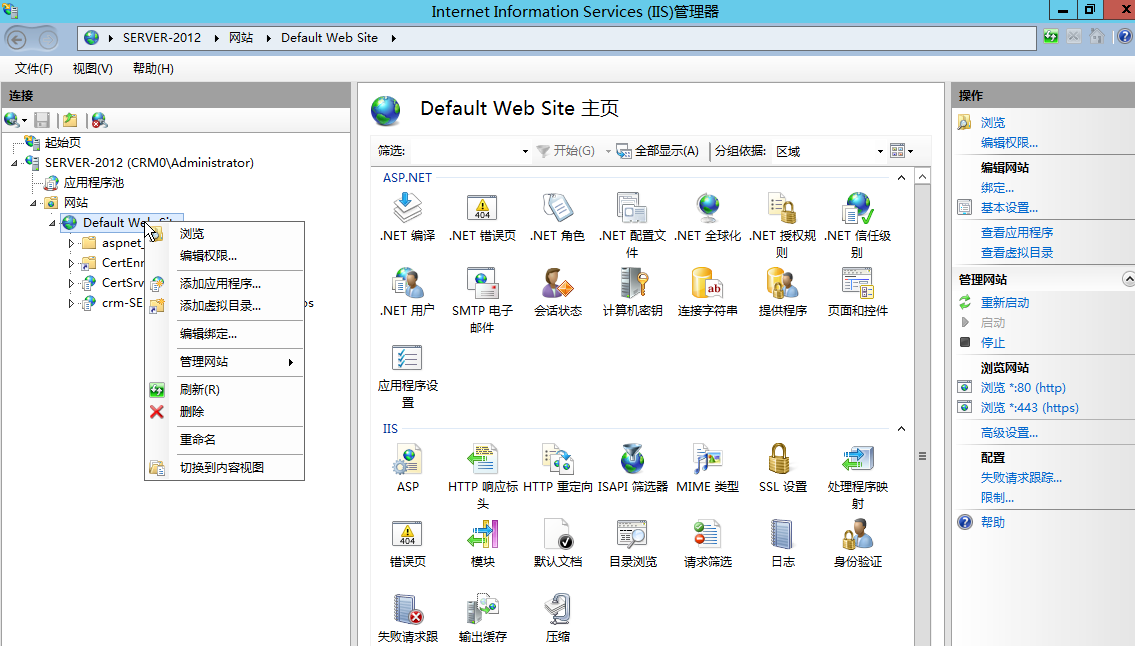Open the ASP feature icon
This screenshot has width=1135, height=646.
coord(408,460)
